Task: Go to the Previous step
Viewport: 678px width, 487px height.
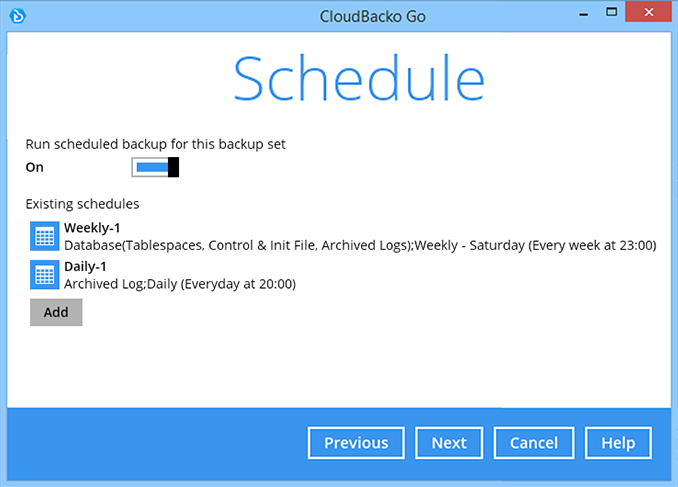Action: click(356, 443)
